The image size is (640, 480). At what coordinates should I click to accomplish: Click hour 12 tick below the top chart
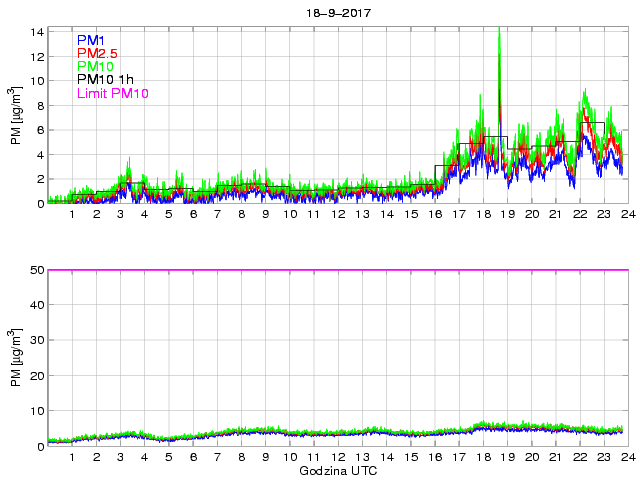pyautogui.click(x=337, y=214)
